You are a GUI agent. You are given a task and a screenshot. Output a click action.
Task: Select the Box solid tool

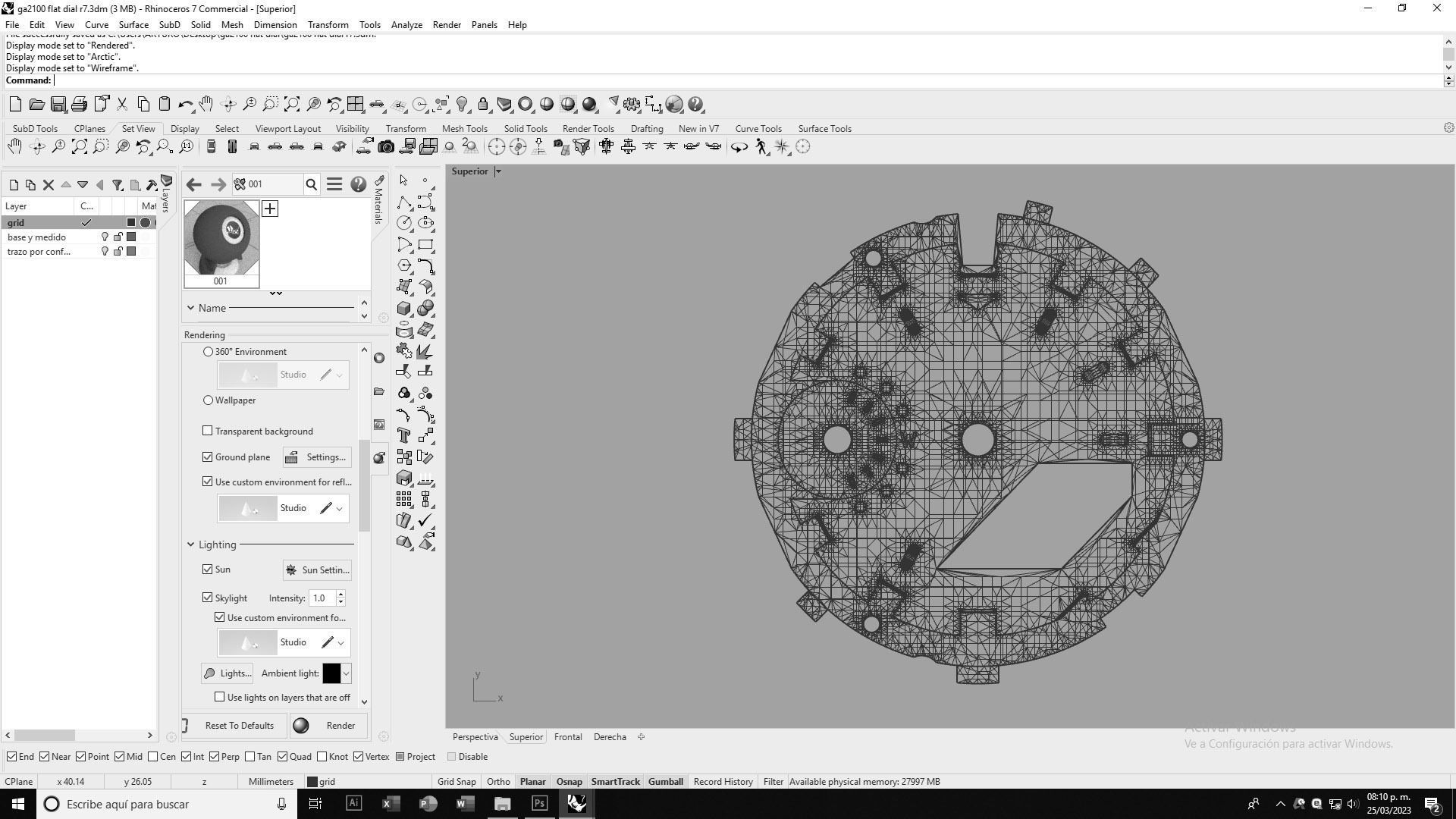(x=403, y=308)
